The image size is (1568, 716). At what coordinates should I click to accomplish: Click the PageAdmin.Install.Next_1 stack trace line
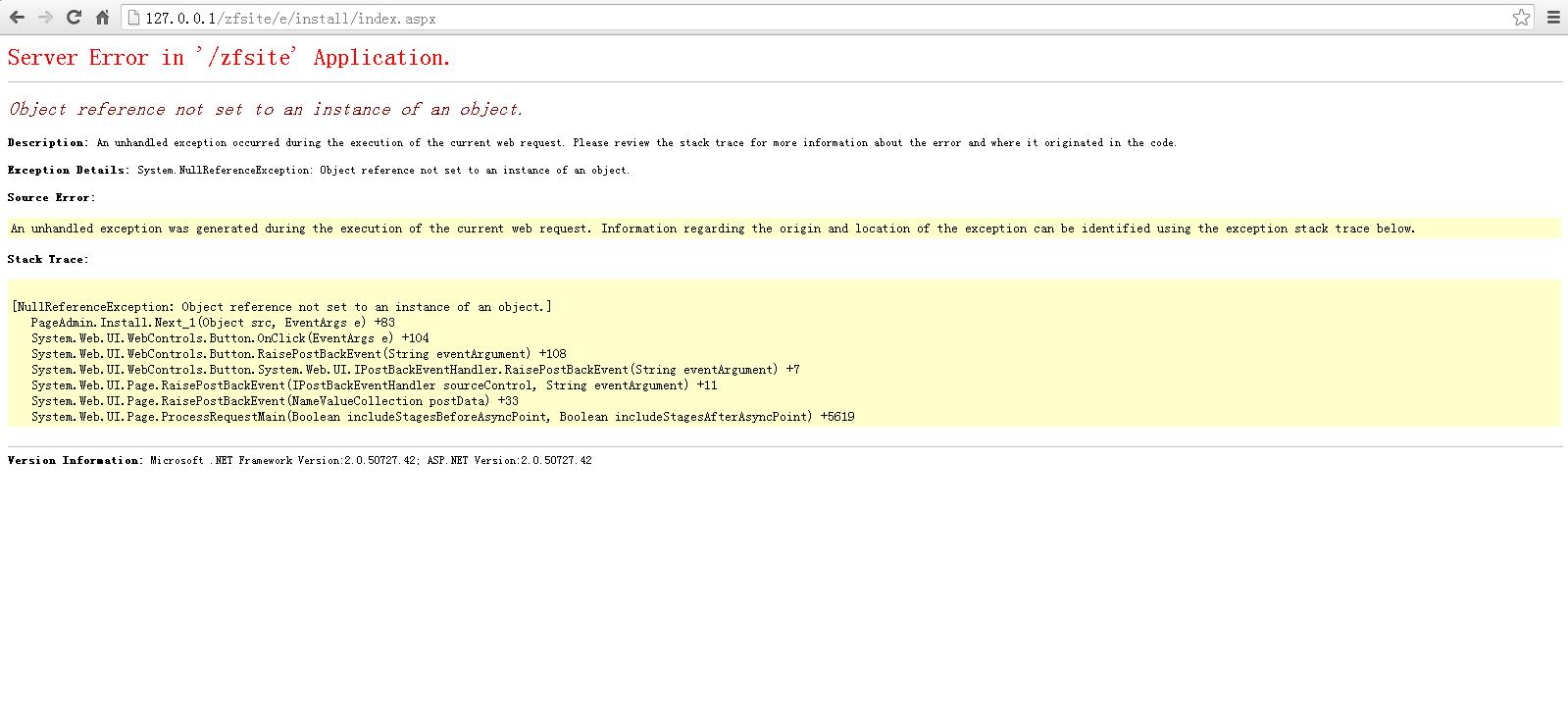click(x=213, y=323)
